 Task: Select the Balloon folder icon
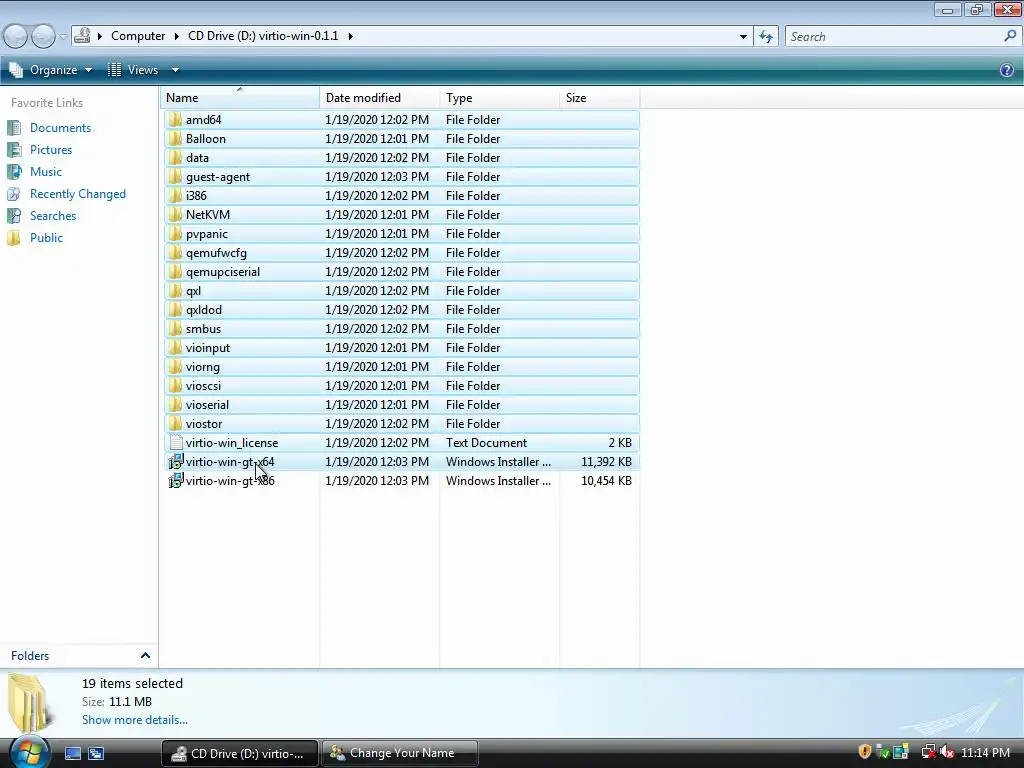point(175,138)
